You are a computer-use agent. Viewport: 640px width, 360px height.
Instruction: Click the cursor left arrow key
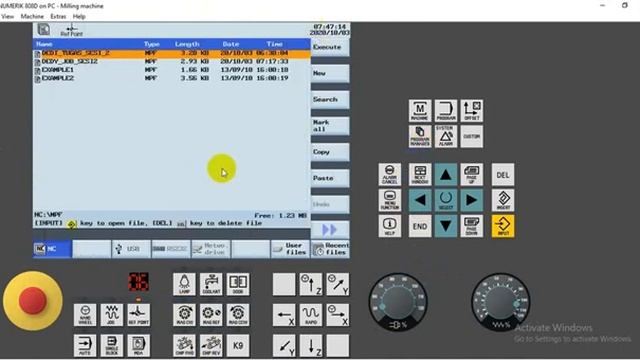coord(420,200)
